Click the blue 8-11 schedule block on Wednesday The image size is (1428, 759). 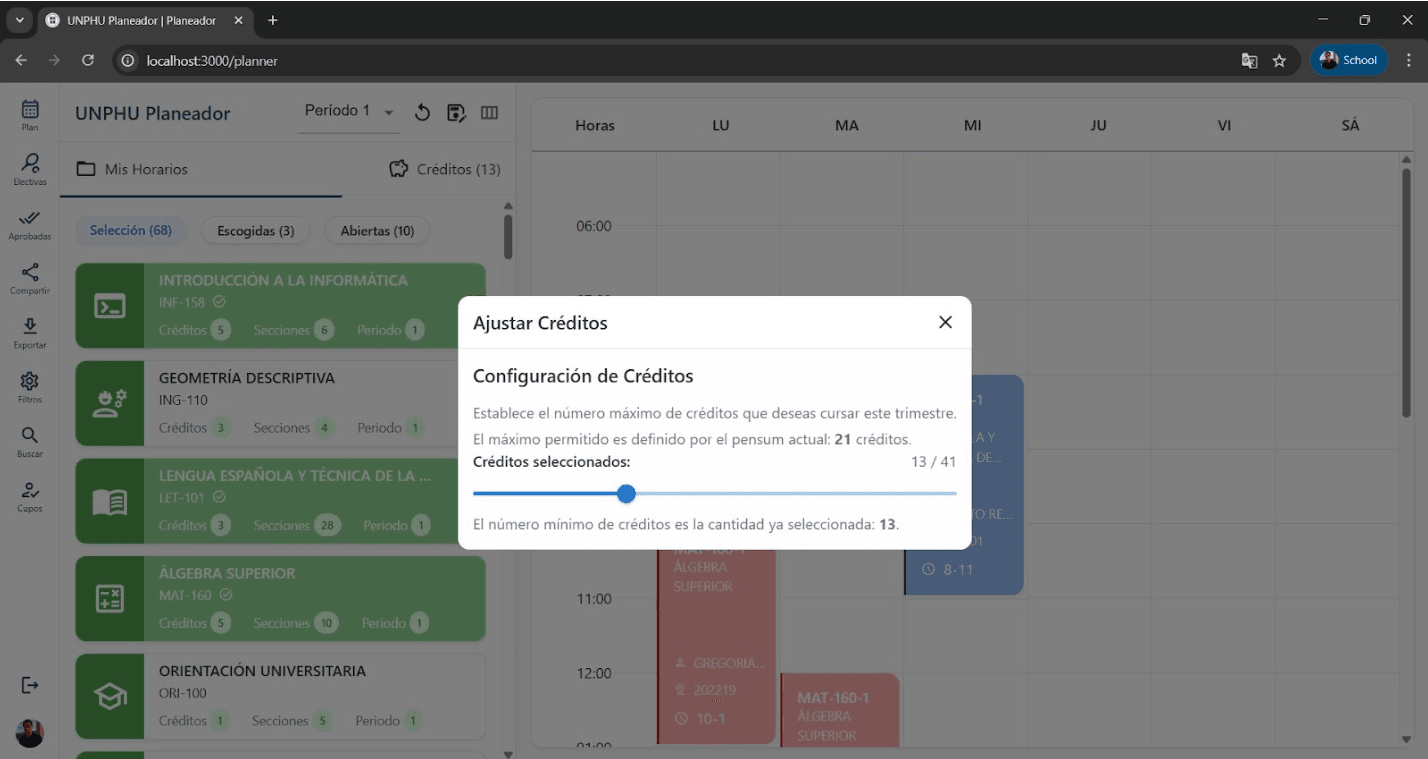[964, 485]
